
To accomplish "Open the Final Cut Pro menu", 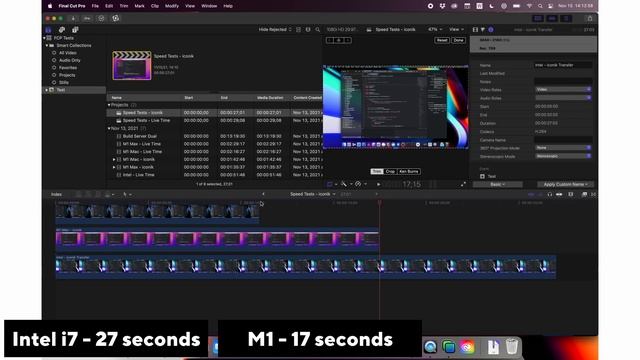I will tap(72, 6).
